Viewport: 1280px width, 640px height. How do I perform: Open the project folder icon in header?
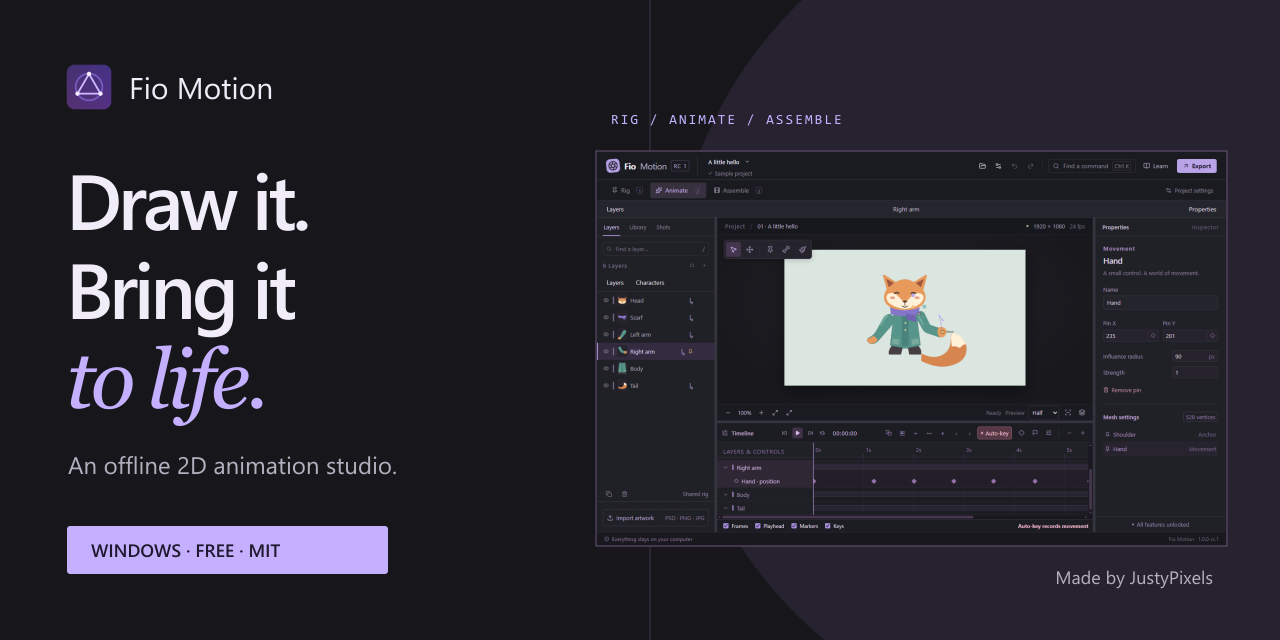(982, 166)
